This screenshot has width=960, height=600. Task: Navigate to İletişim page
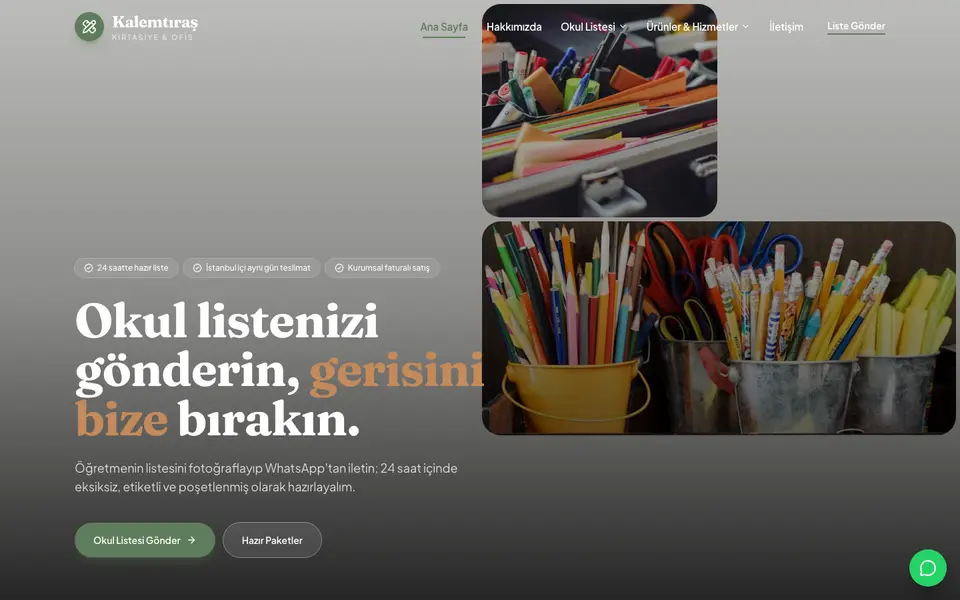(x=786, y=27)
